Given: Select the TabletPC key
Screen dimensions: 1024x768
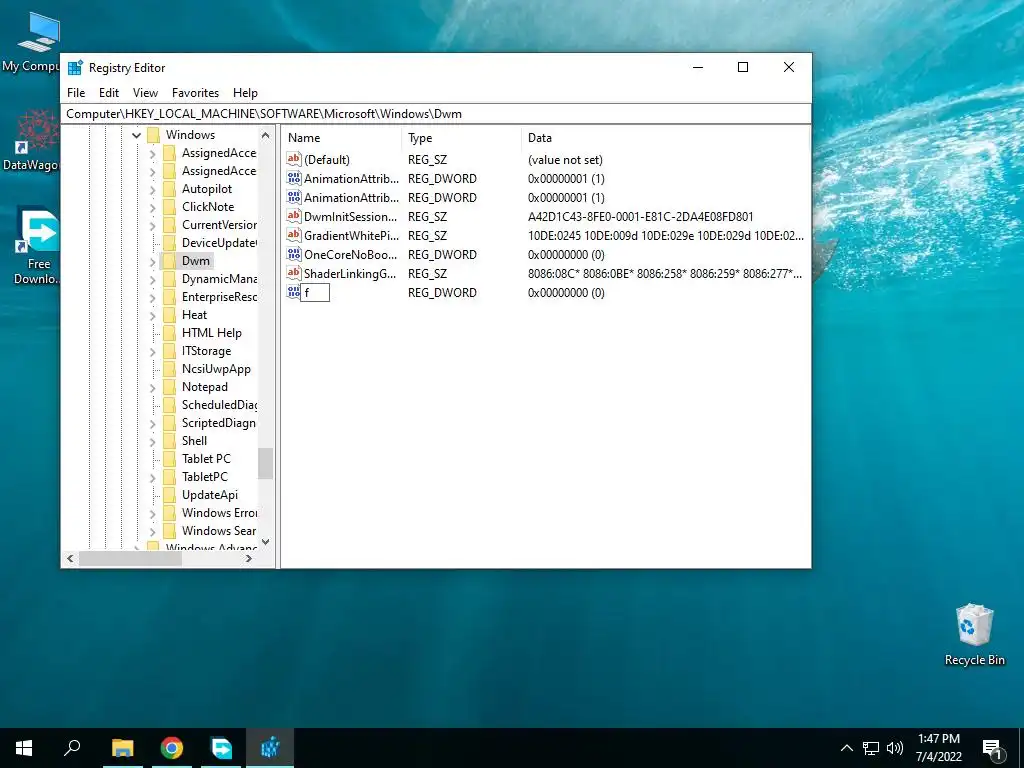Looking at the screenshot, I should pos(204,477).
